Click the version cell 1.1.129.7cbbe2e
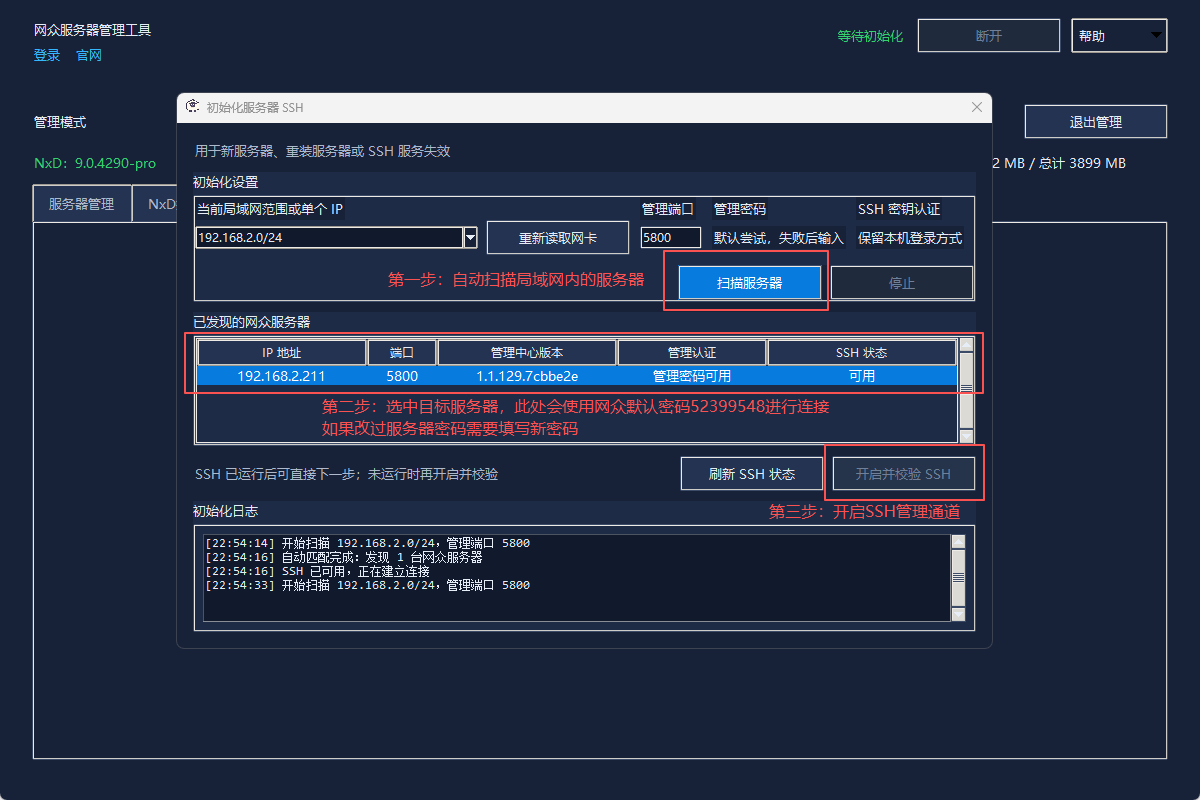Viewport: 1200px width, 800px height. pyautogui.click(x=527, y=376)
